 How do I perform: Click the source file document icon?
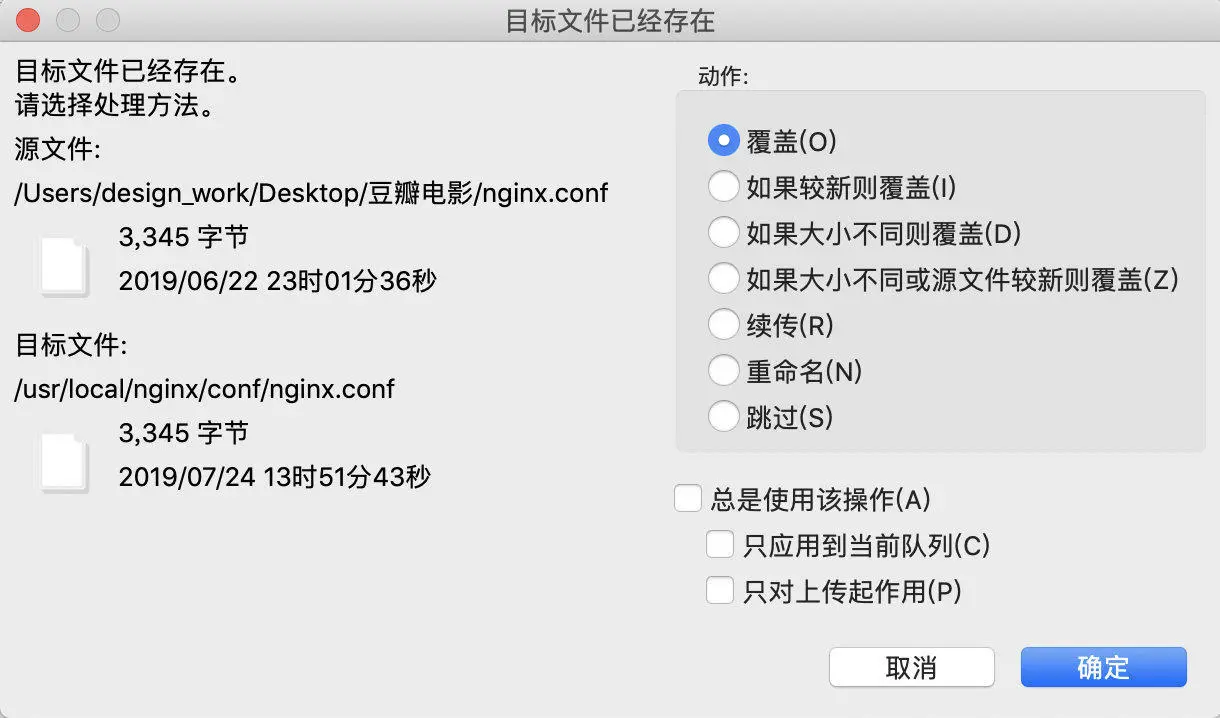[64, 266]
